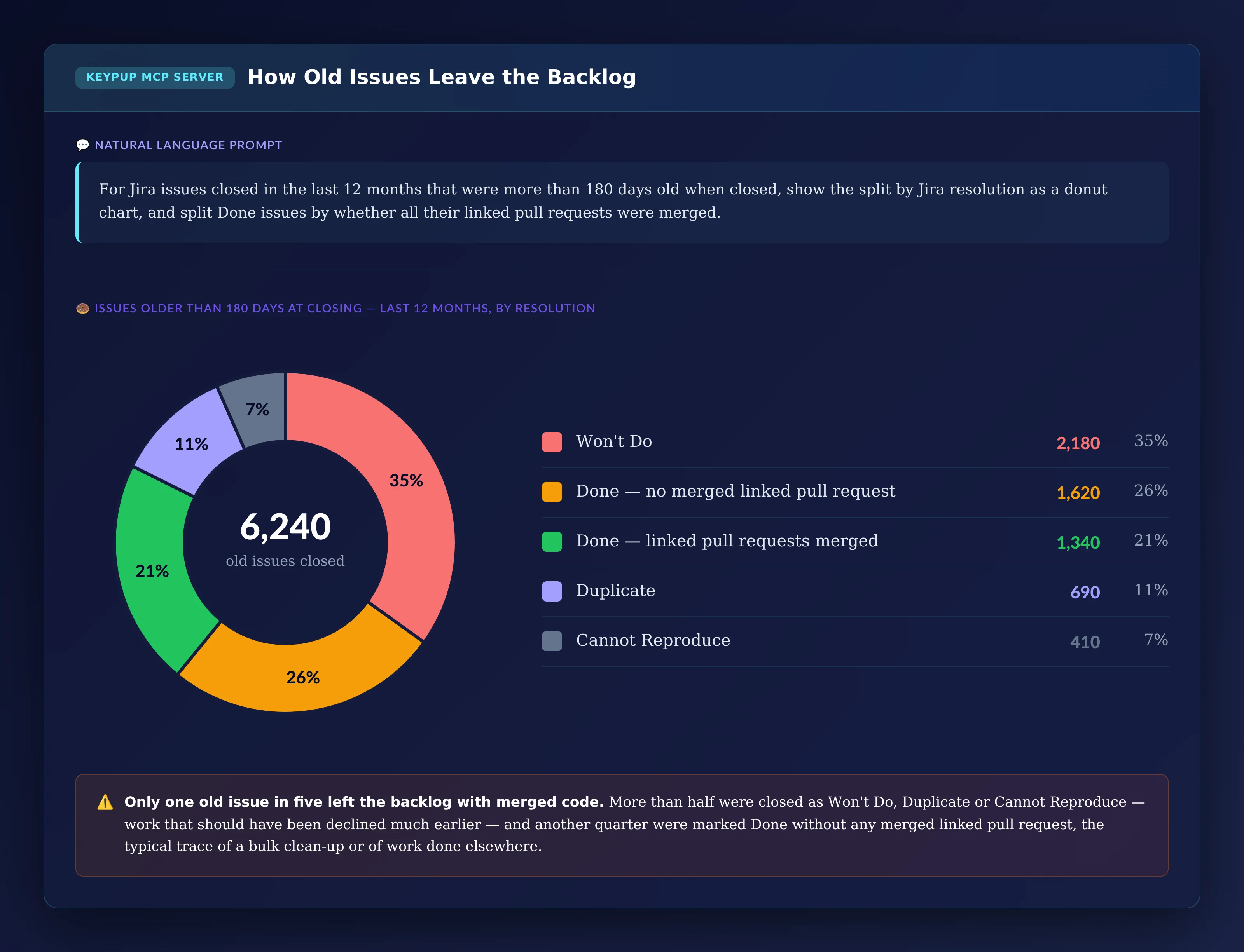Click the 'Cannot Reproduce' legend label
Screen dimensions: 1244x952
(653, 640)
